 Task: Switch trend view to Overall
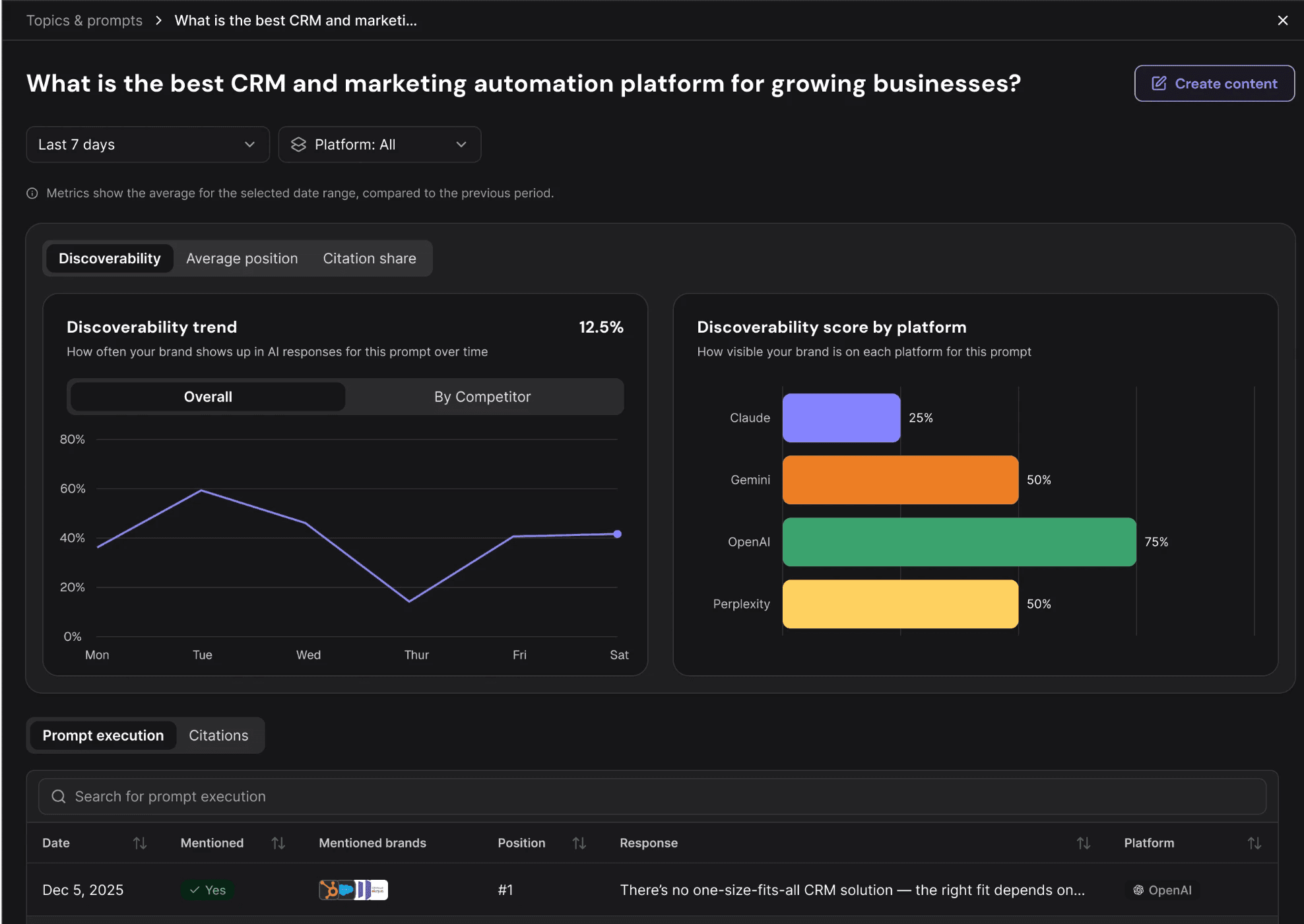[208, 397]
